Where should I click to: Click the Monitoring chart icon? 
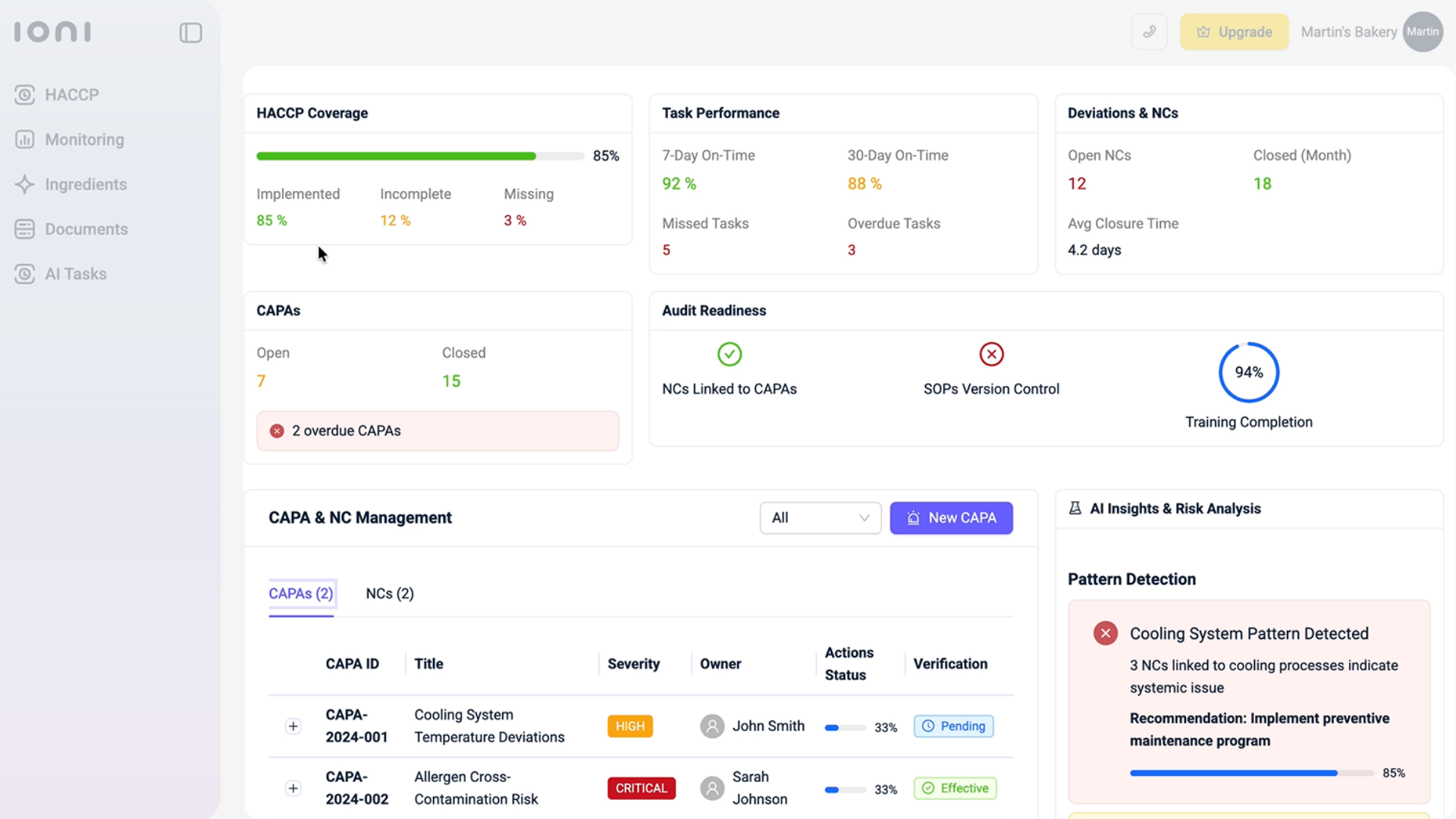(24, 140)
